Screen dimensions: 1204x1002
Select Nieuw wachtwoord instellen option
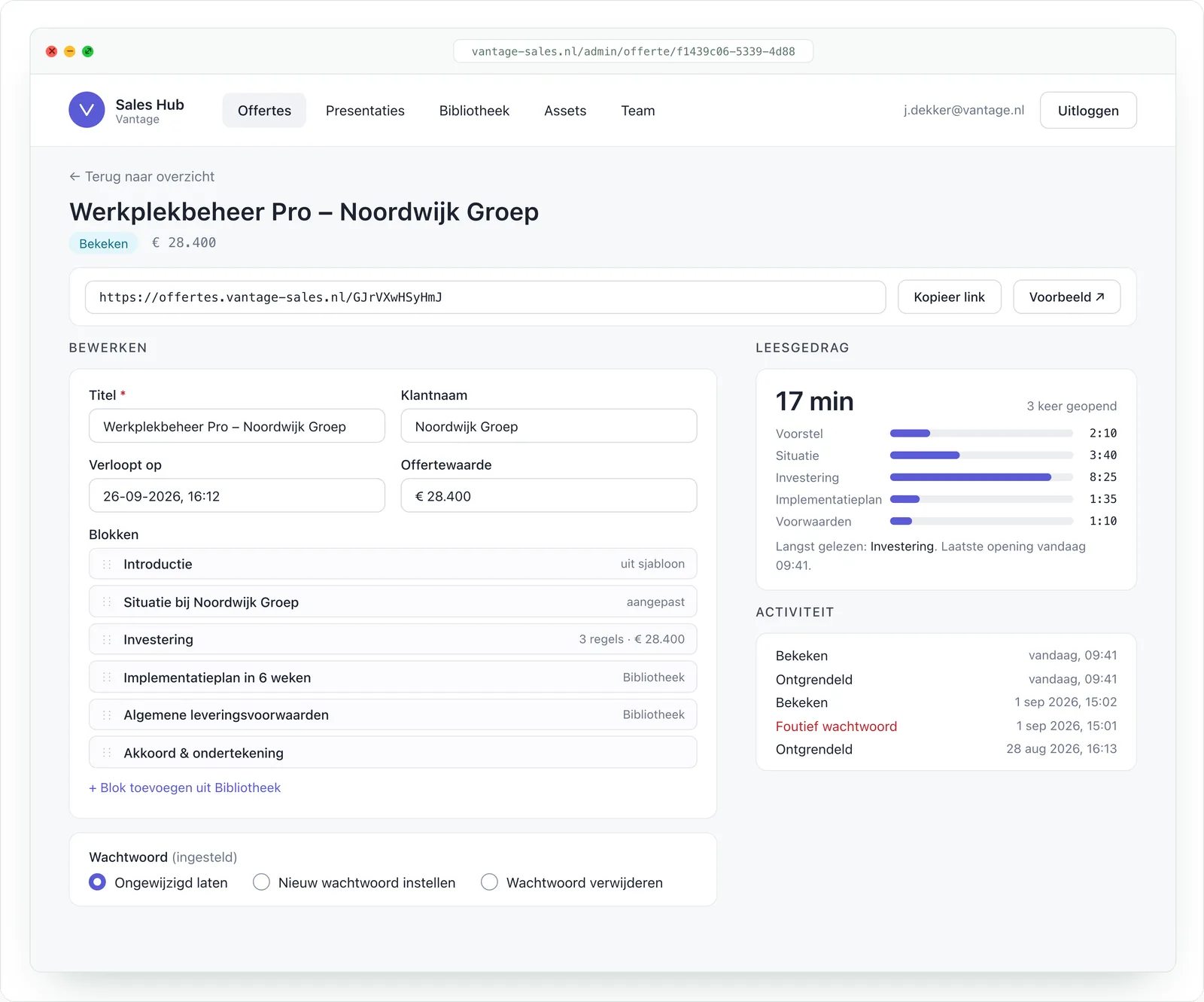pos(261,882)
